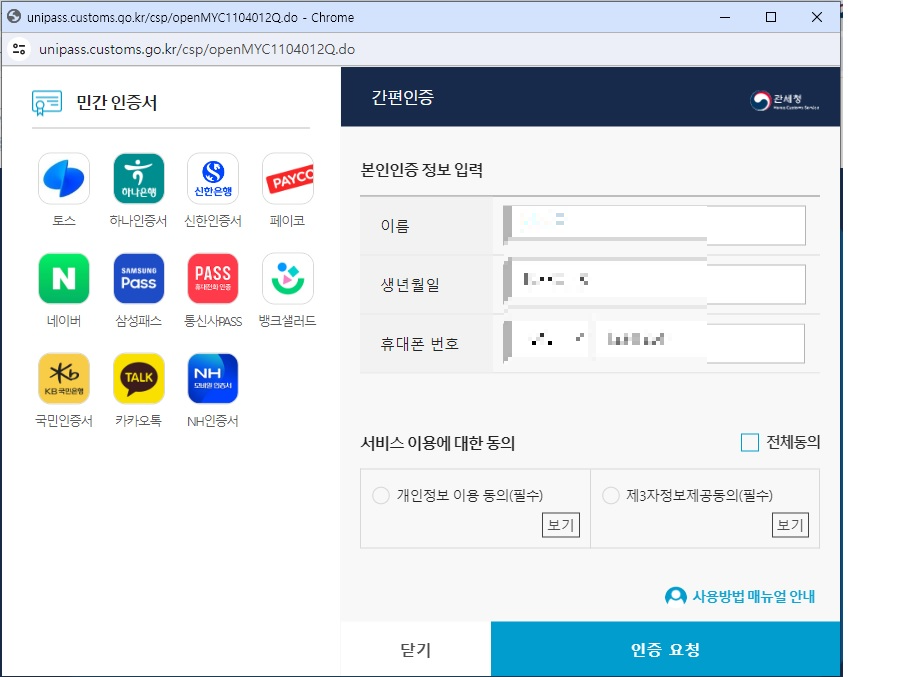Pick the carrier PASS (통신사PASS) icon
This screenshot has width=906, height=677.
click(213, 278)
